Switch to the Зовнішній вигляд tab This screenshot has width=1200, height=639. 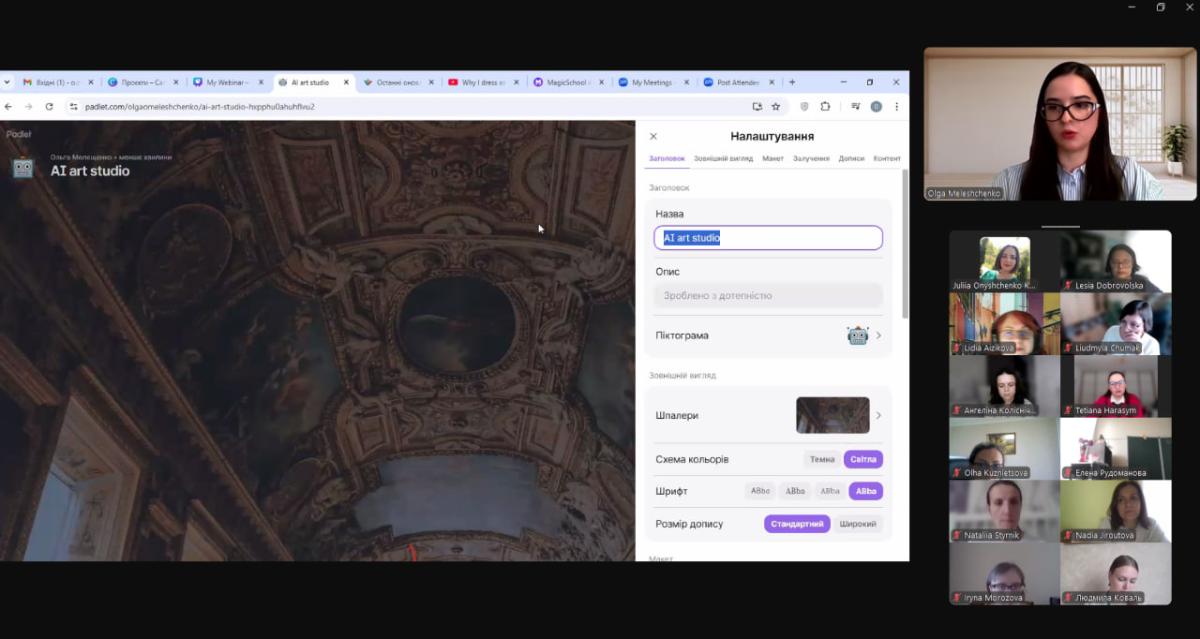coord(723,158)
